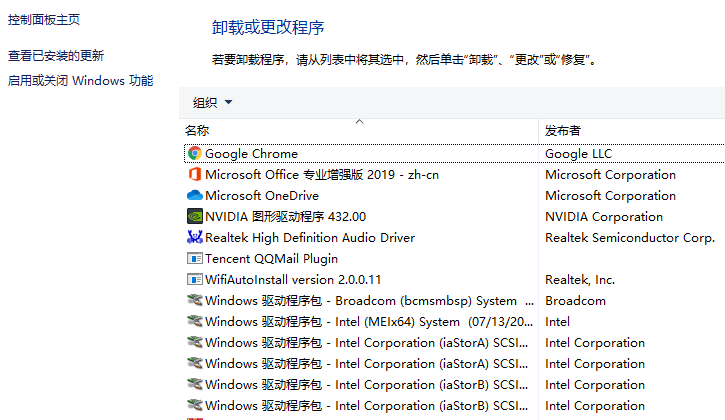Screen dimensions: 725x420
Task: Sort list by 发布者 column header
Action: 563,131
